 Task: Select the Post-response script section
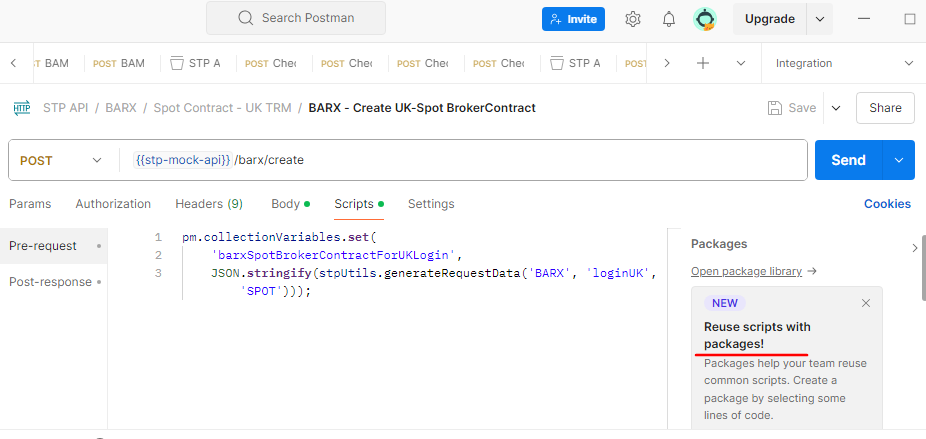coord(49,282)
